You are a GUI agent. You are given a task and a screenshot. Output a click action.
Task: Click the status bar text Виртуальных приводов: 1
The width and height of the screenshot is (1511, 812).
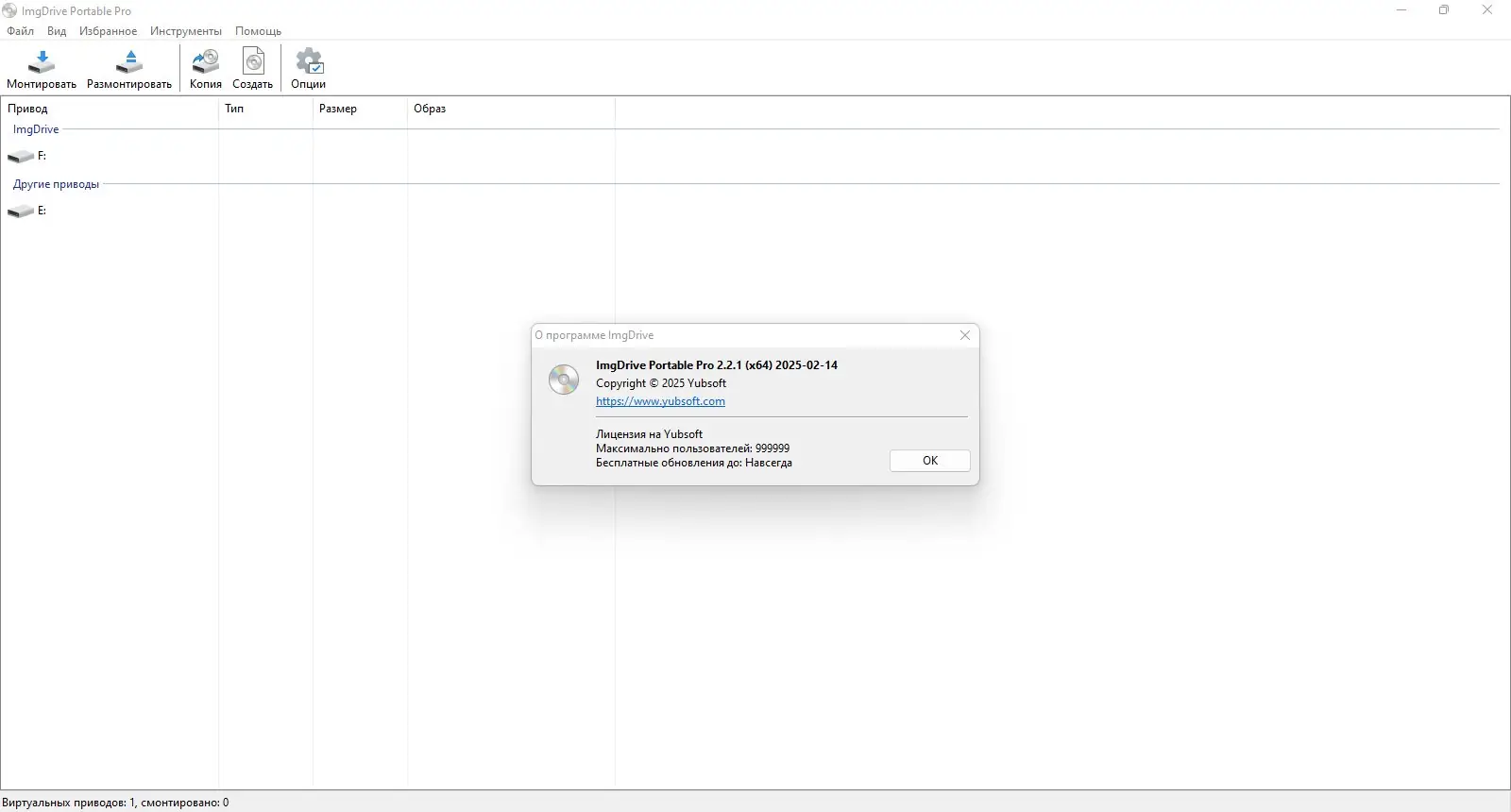click(69, 803)
